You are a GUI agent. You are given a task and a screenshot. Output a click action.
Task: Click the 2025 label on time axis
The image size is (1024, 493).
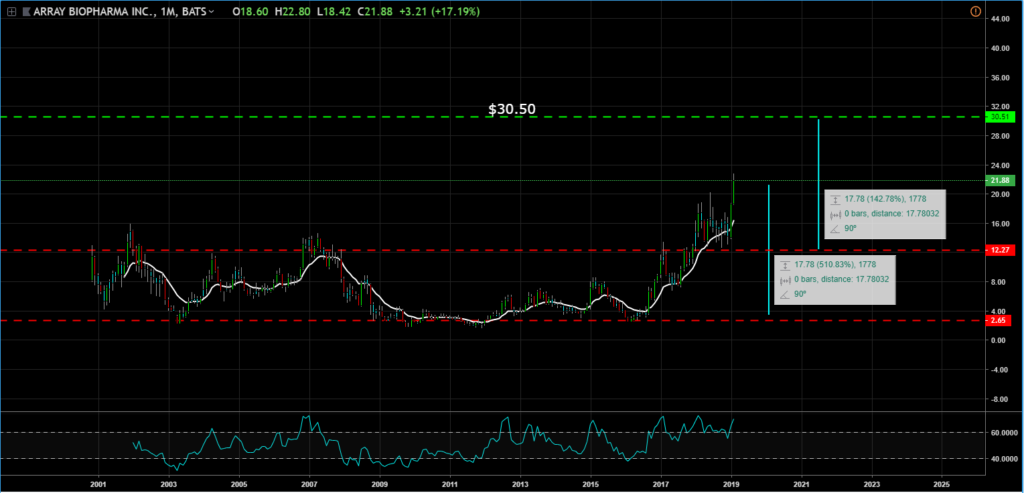pos(942,485)
